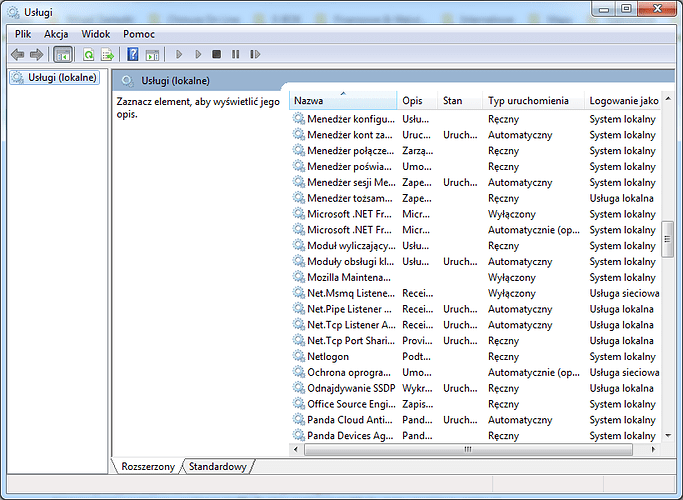Viewport: 683px width, 500px height.
Task: Sort by the Opis column header
Action: pyautogui.click(x=417, y=101)
